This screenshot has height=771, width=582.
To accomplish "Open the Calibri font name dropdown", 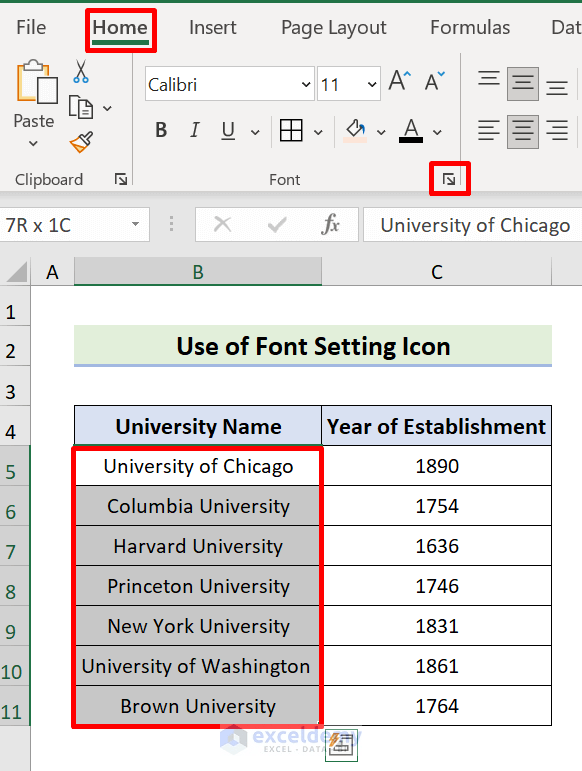I will [305, 84].
